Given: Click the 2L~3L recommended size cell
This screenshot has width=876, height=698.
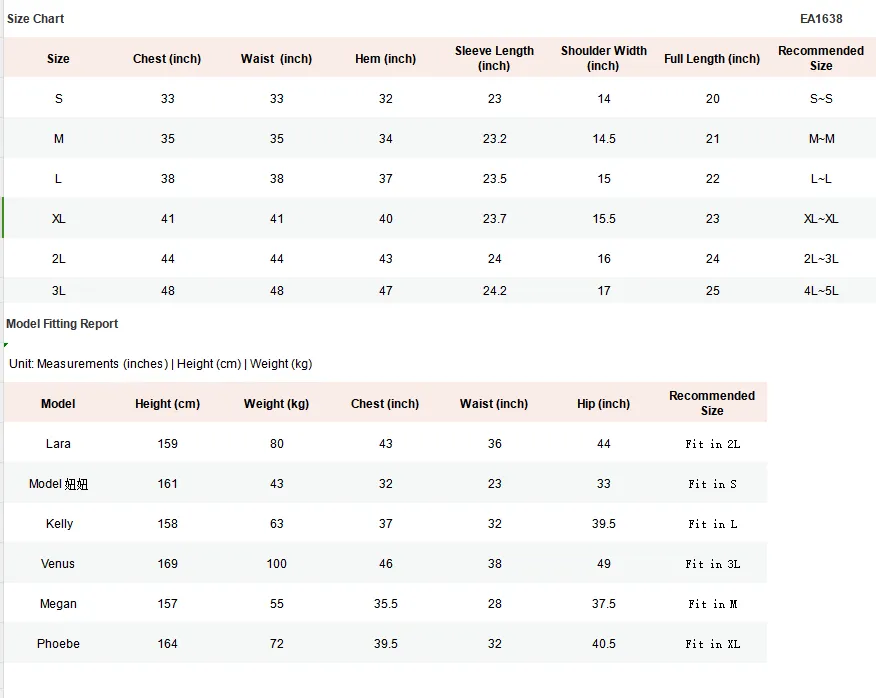Looking at the screenshot, I should coord(821,259).
